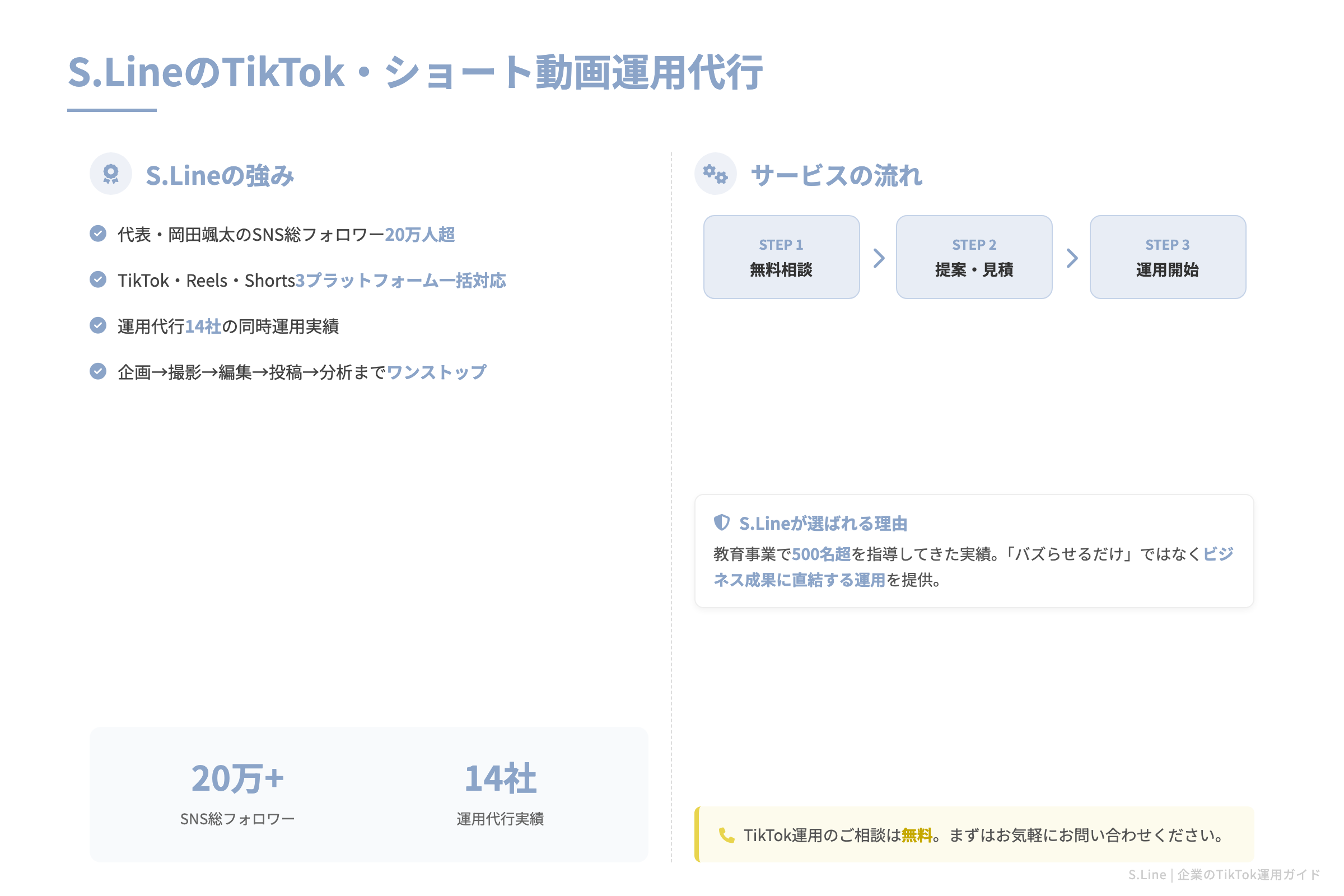The height and width of the screenshot is (896, 1344).
Task: Click the checkmark icon beside the ワンストップ item
Action: (99, 371)
